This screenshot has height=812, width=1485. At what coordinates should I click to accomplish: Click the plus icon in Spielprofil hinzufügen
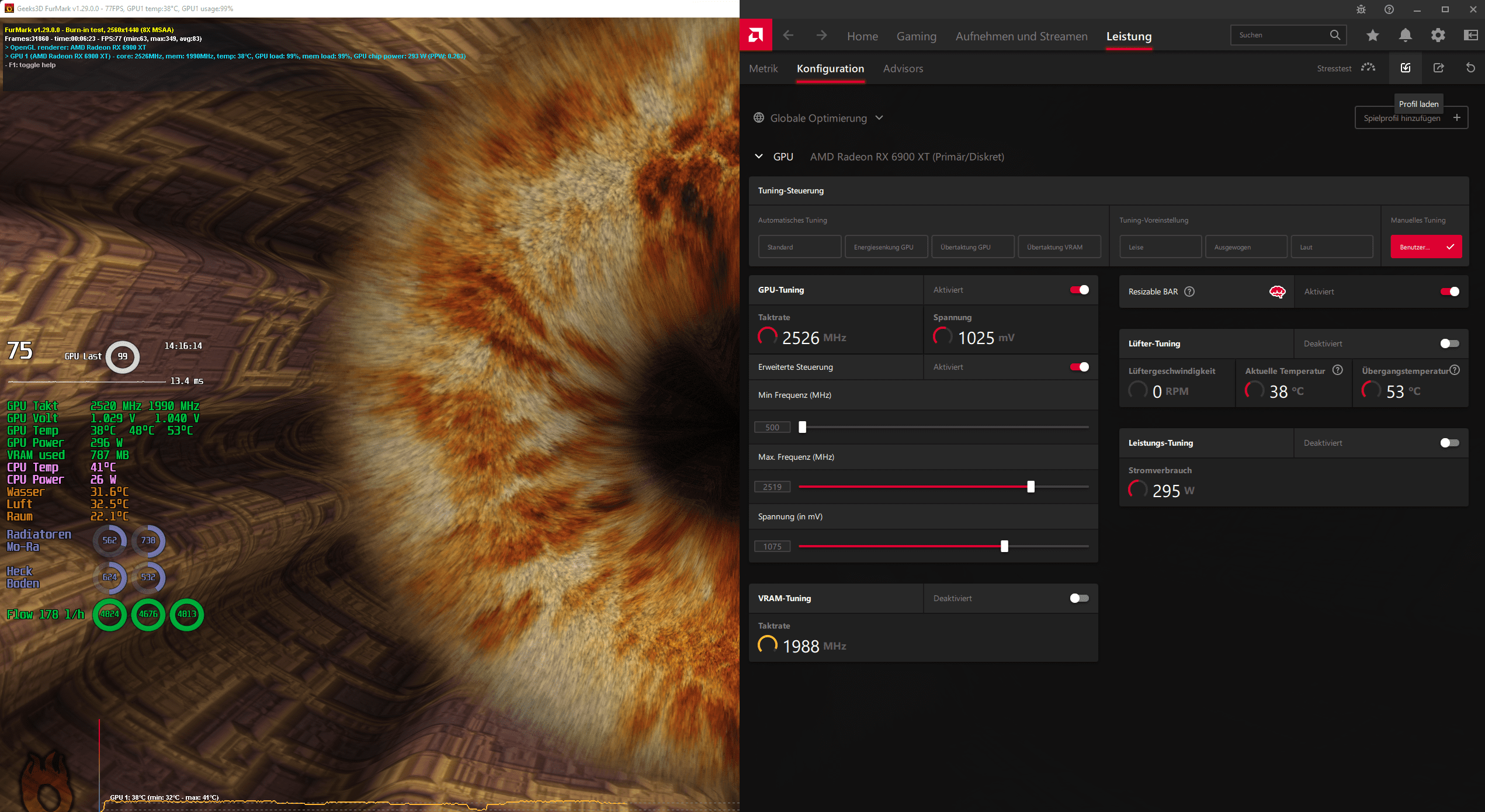point(1457,118)
